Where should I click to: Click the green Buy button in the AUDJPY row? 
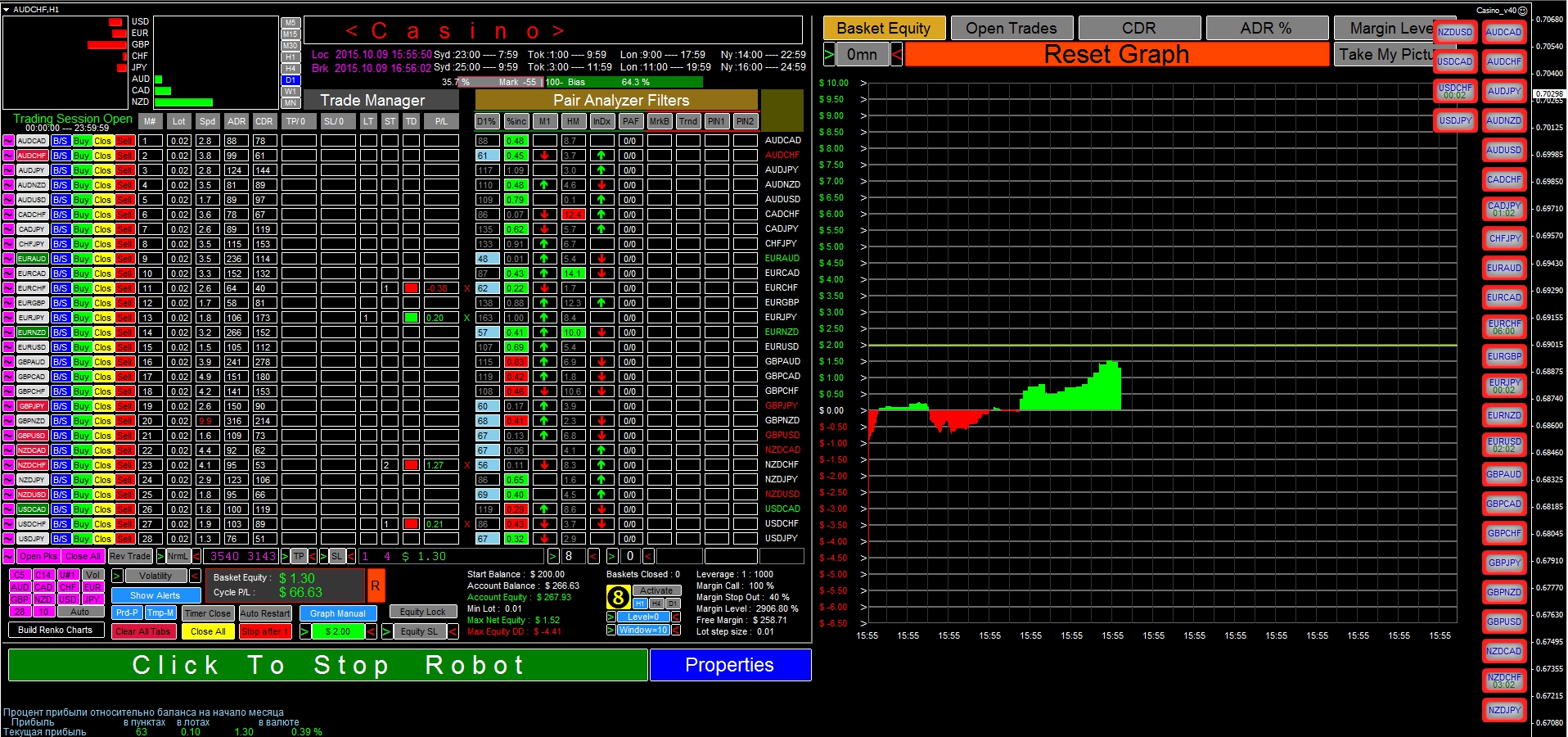pos(81,170)
